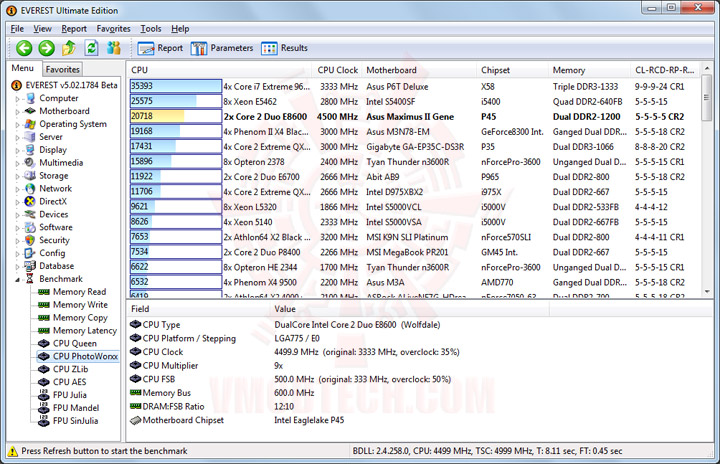Click the Up one level toolbar icon
720x464 pixels.
[x=69, y=48]
